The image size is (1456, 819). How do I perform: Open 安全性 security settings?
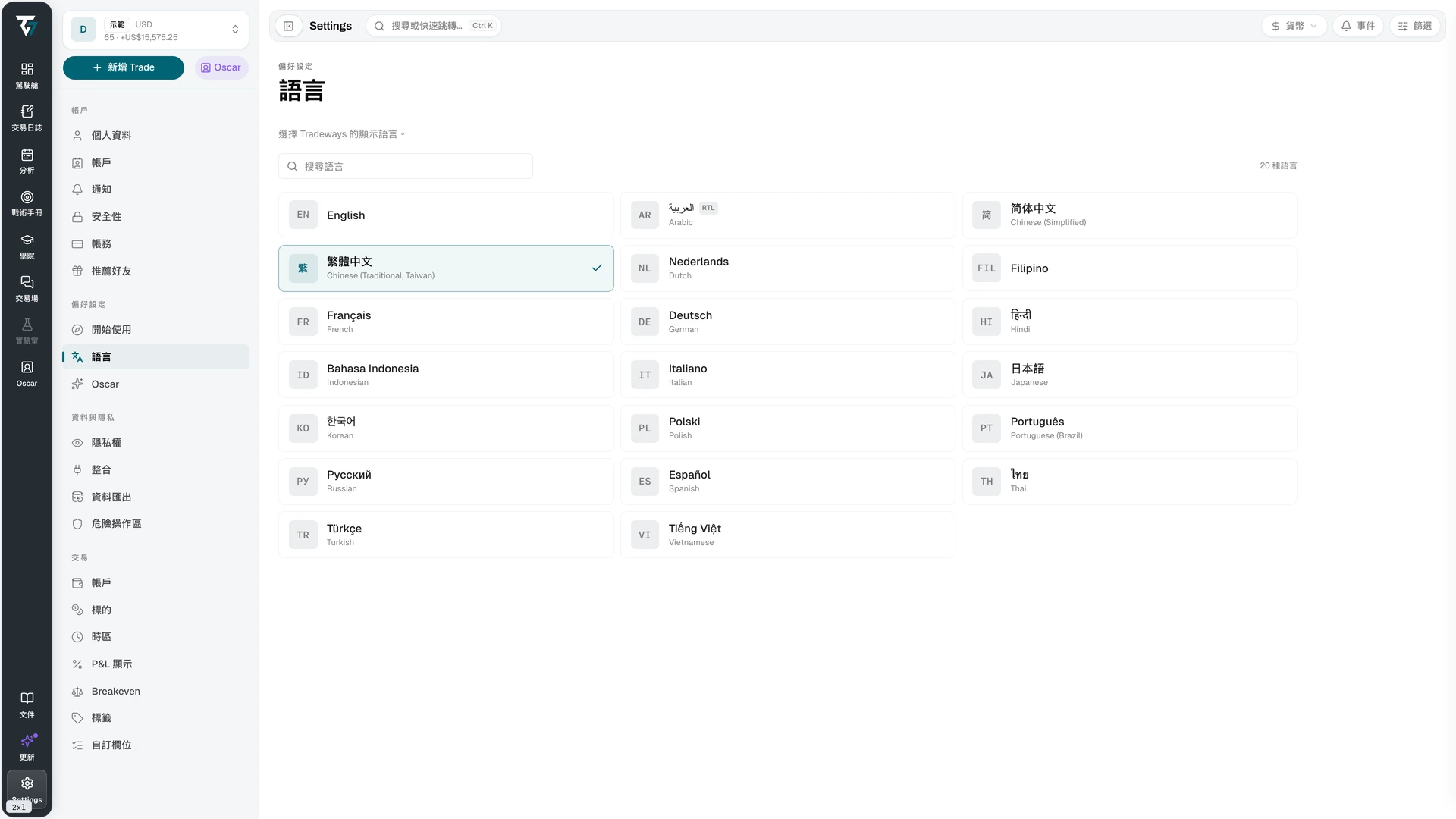click(155, 217)
